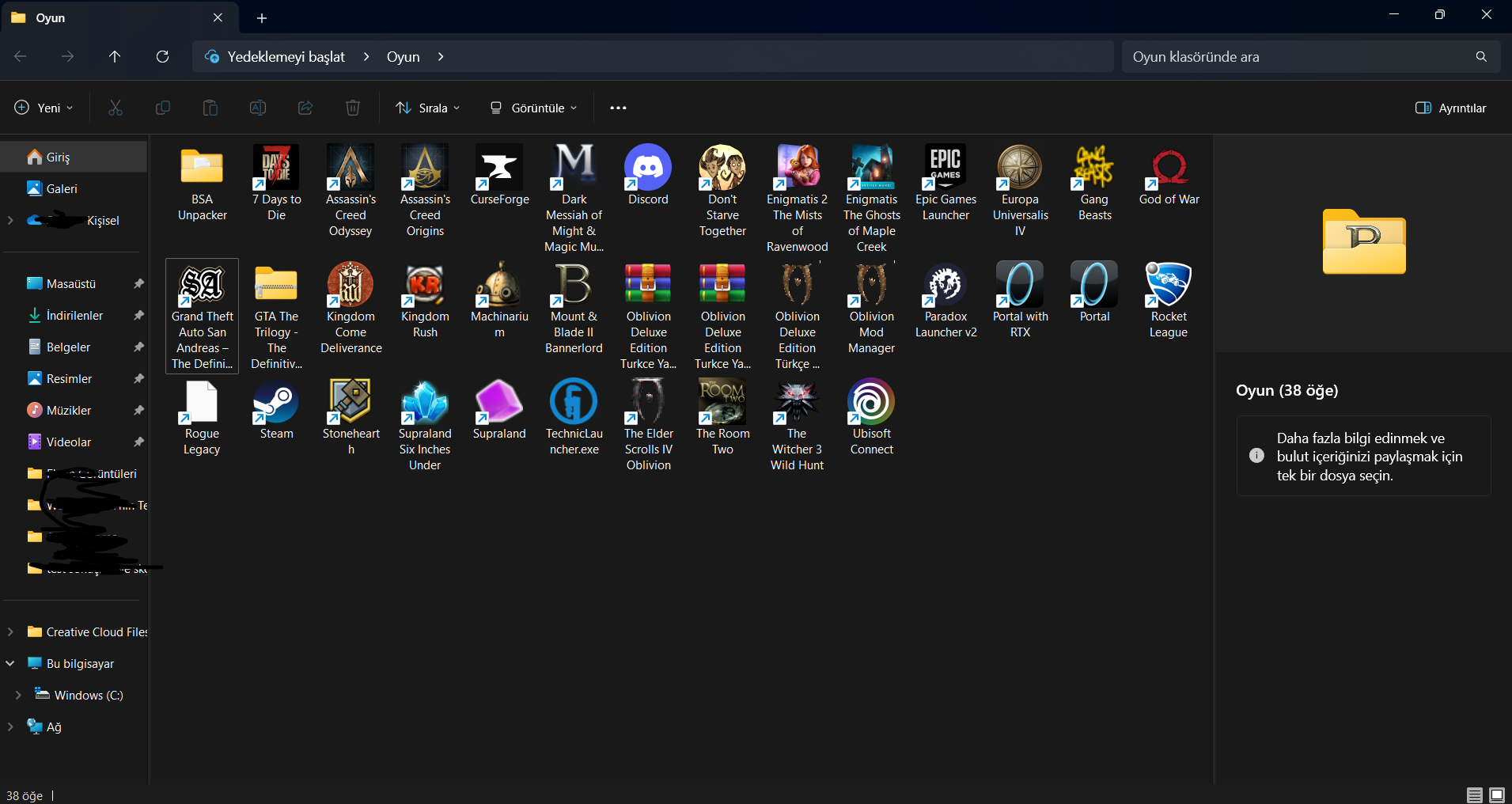Click Yedeklemeyi başlat in address bar
Image resolution: width=1512 pixels, height=804 pixels.
point(286,57)
